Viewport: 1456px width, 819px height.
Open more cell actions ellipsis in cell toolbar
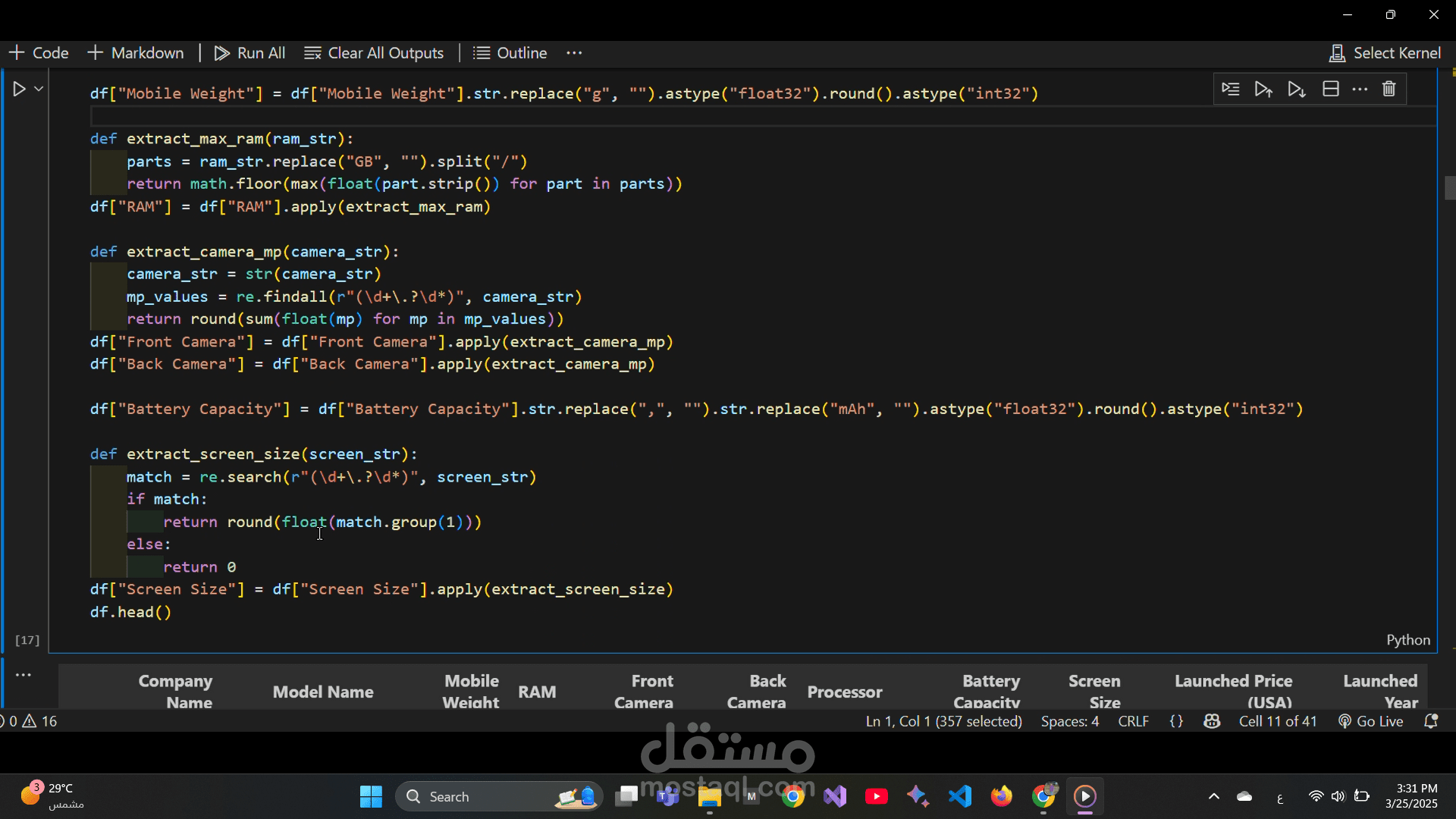coord(1360,89)
